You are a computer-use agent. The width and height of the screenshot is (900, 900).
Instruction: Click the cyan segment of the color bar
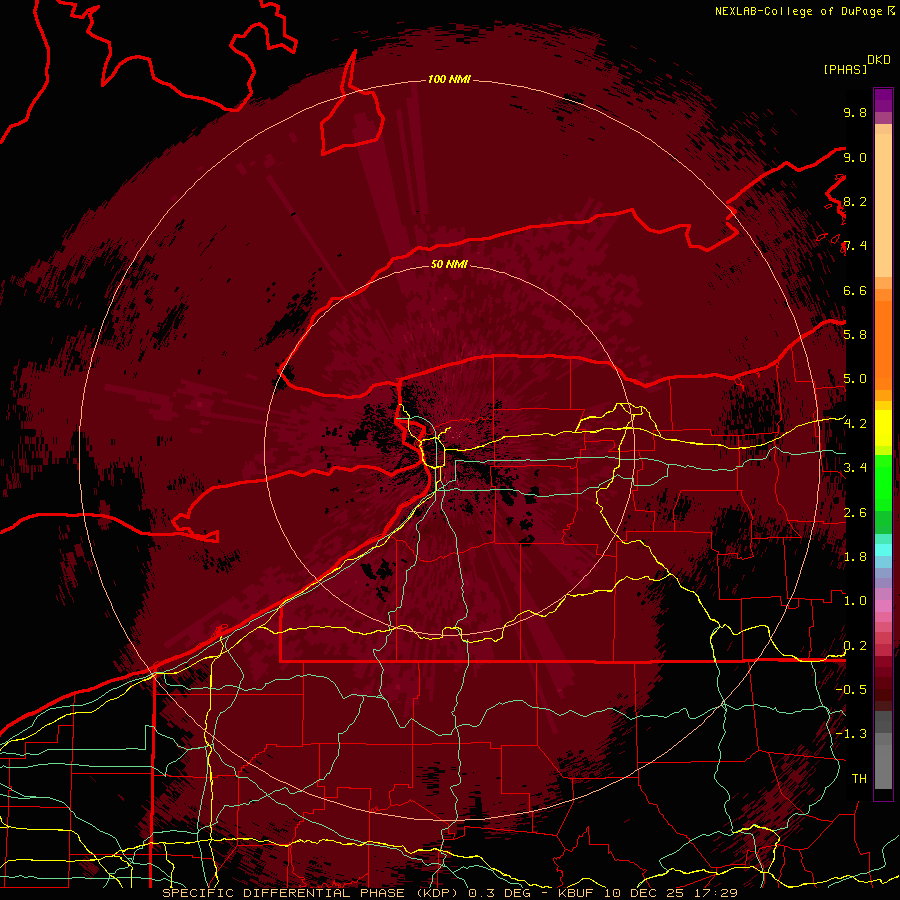coord(883,549)
